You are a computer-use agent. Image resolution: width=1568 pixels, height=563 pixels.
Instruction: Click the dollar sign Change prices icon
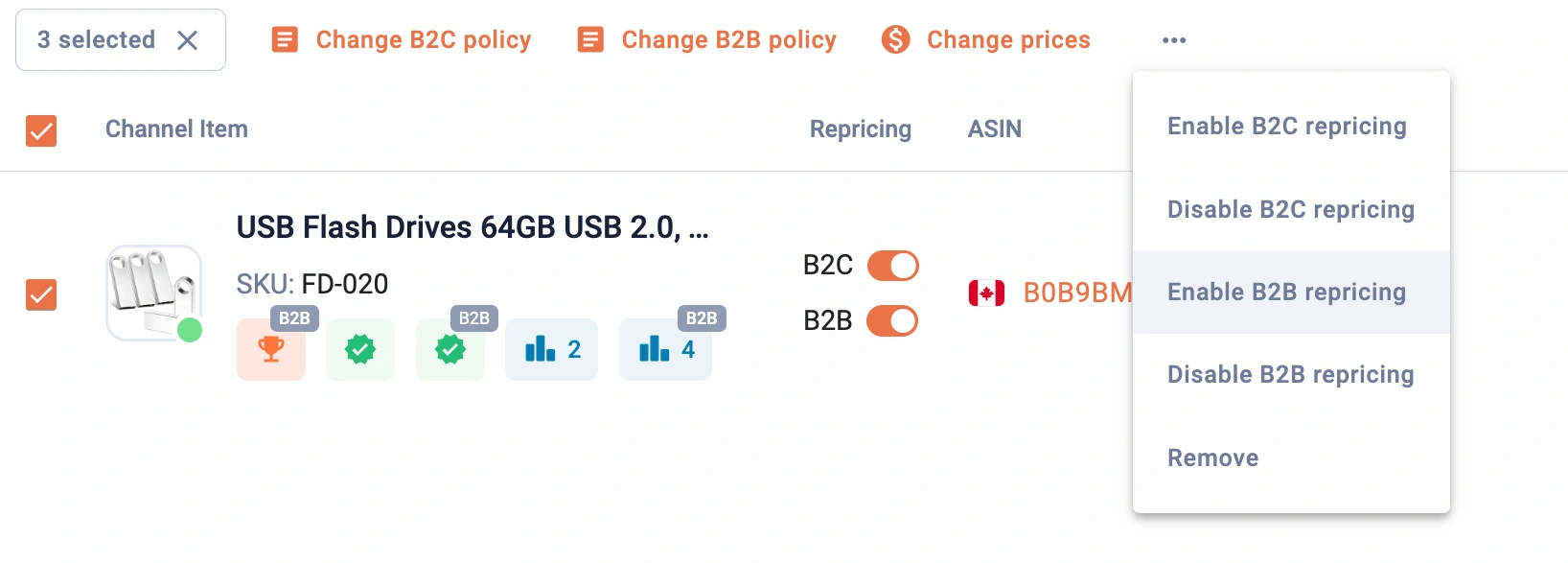coord(894,39)
